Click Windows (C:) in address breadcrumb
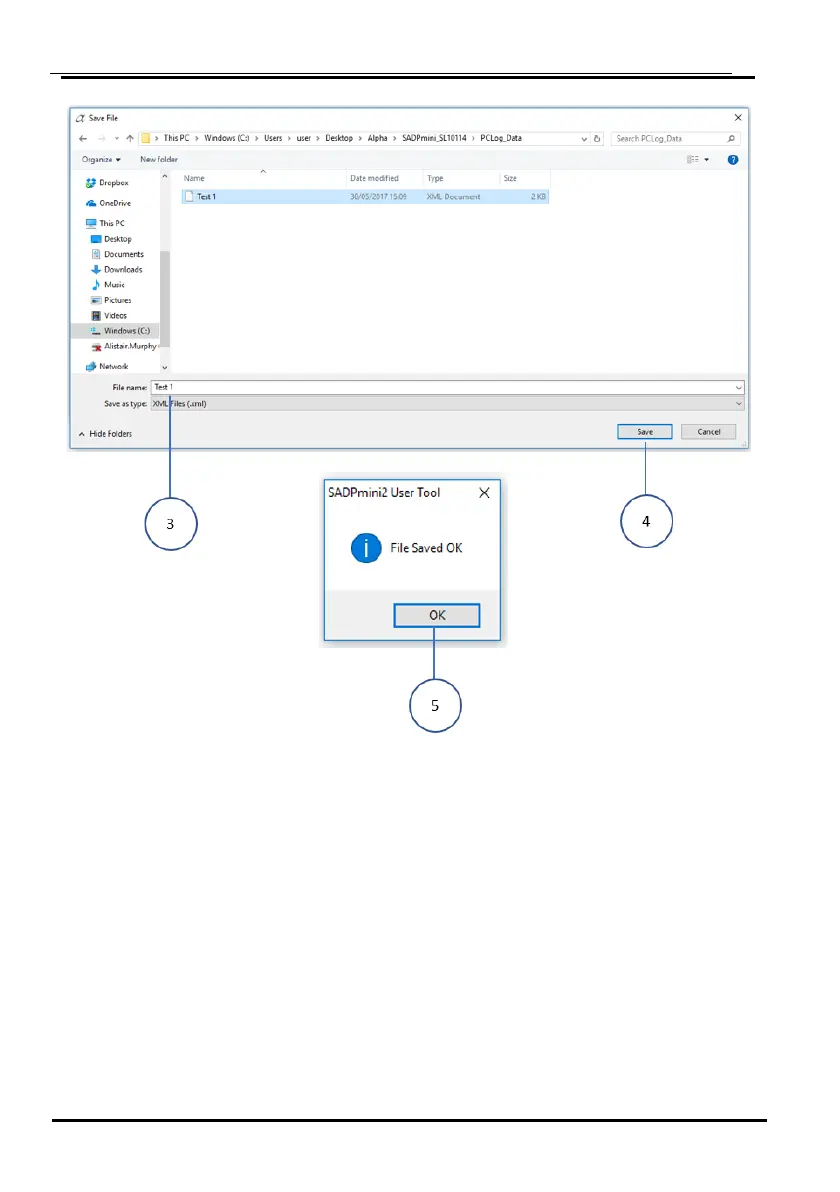Viewport: 840px width, 1192px height. pos(227,138)
